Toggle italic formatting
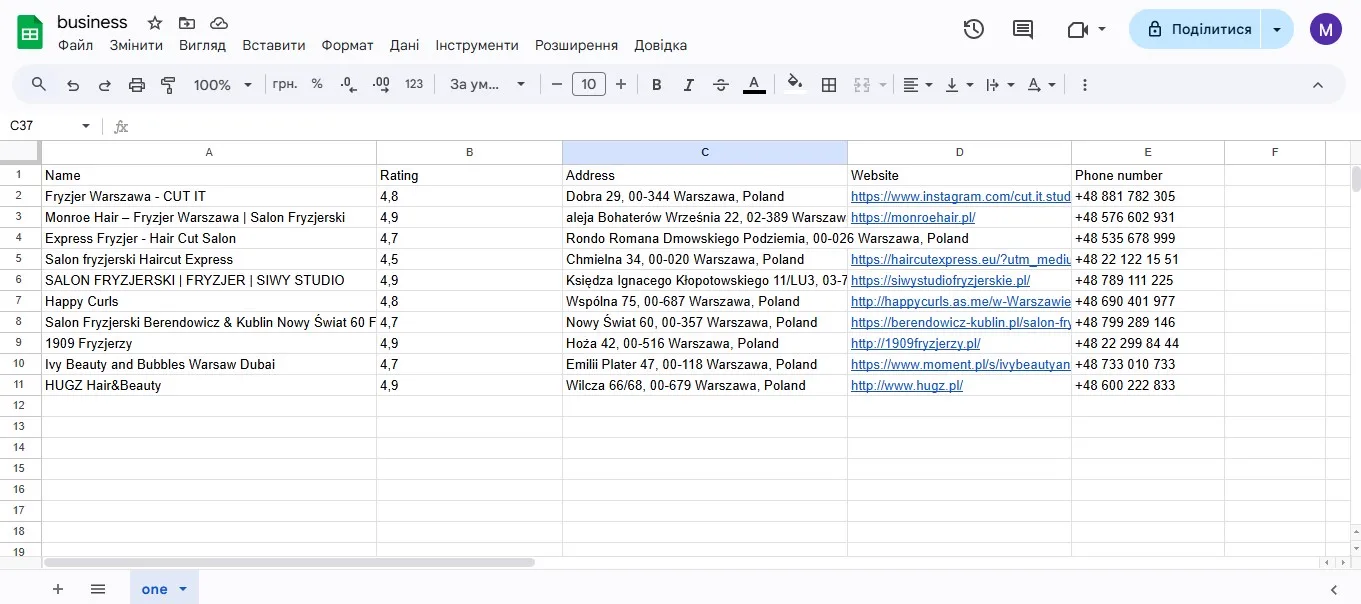This screenshot has height=604, width=1361. (689, 85)
